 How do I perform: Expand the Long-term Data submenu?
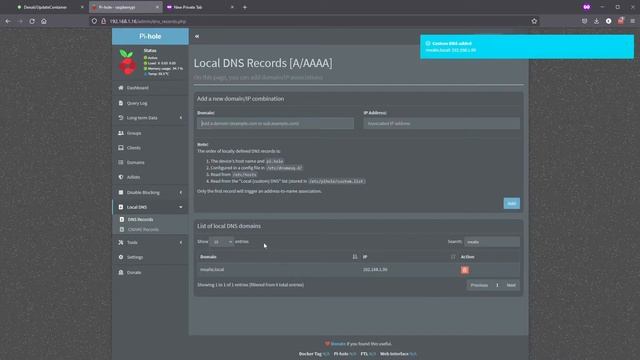click(x=150, y=118)
